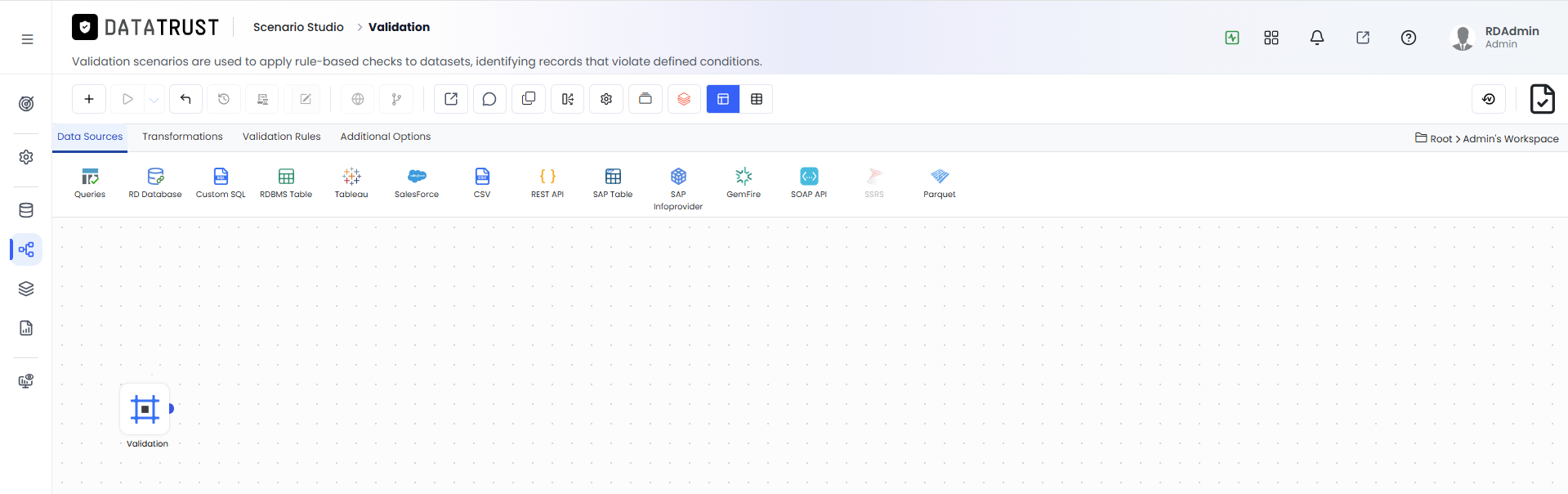Click the orange layers toolbar icon
This screenshot has width=1568, height=494.
point(684,99)
